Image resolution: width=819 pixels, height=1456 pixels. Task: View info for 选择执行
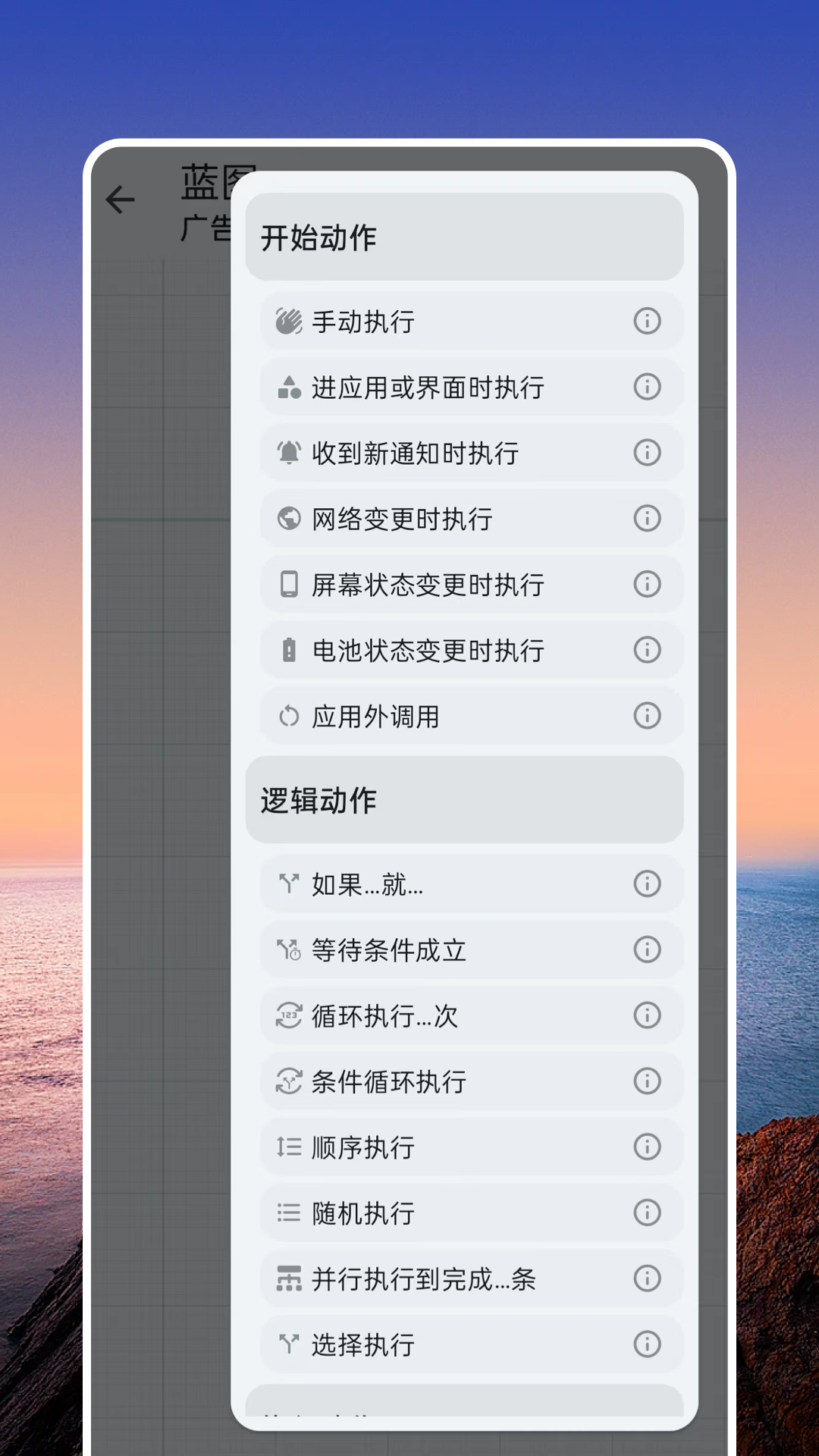tap(647, 1345)
